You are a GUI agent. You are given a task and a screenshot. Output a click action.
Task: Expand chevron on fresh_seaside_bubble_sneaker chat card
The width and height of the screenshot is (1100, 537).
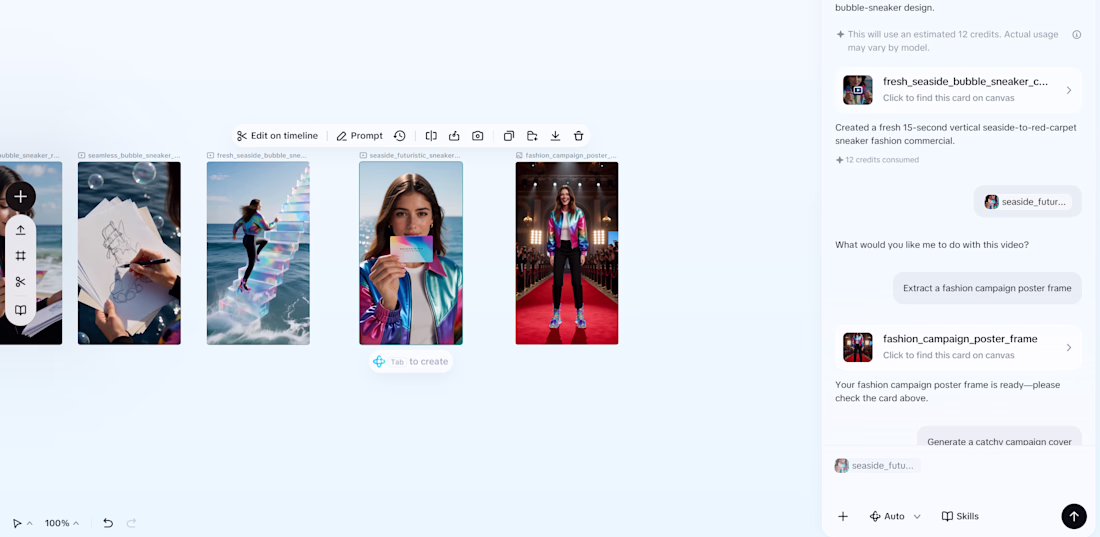[1068, 90]
